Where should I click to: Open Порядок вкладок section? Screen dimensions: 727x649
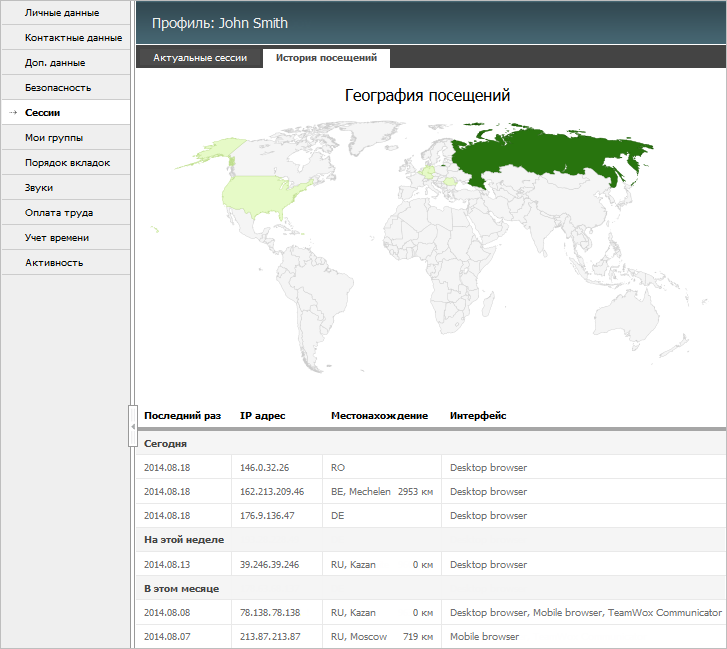(x=66, y=163)
